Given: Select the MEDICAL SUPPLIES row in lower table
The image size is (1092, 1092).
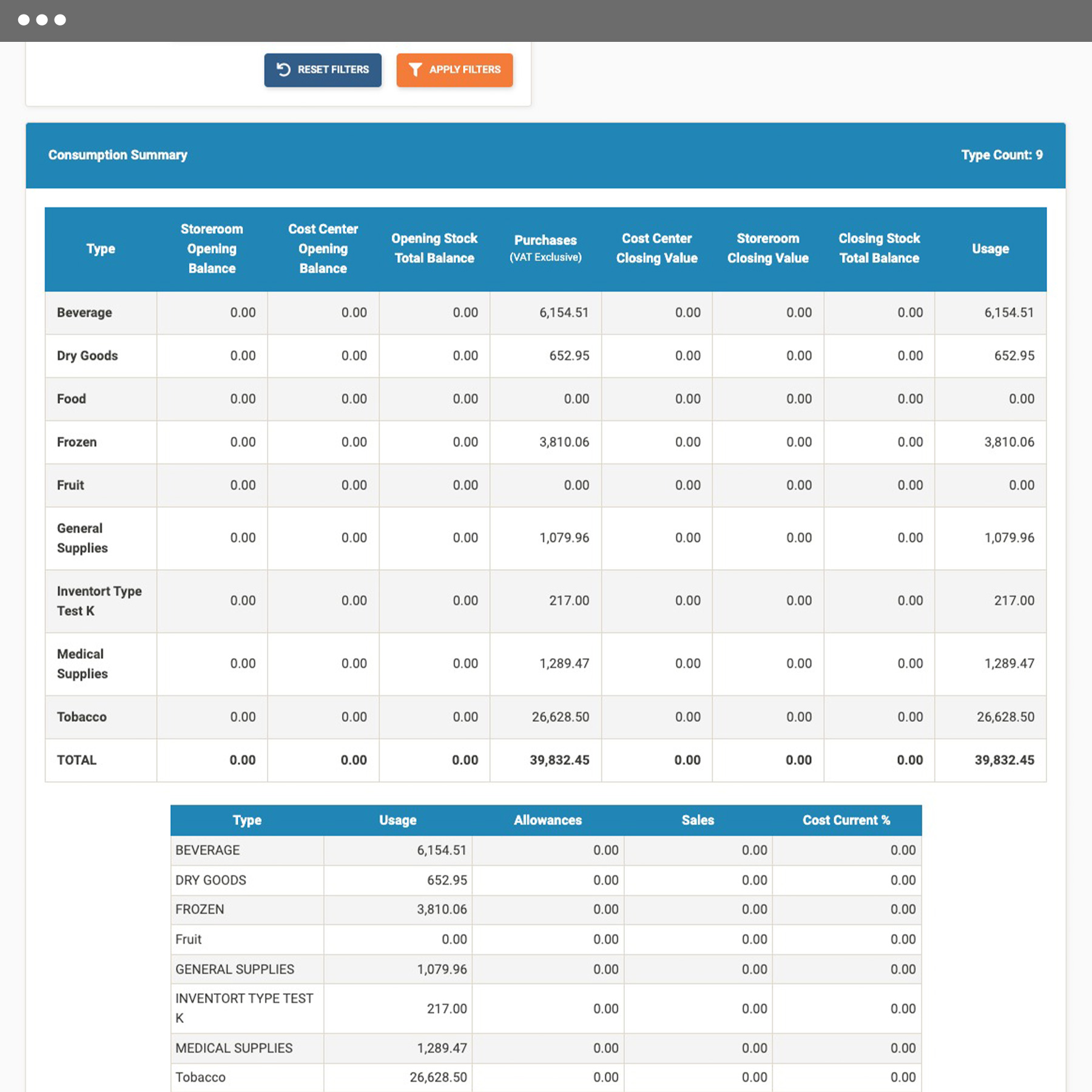Looking at the screenshot, I should coord(234,1048).
